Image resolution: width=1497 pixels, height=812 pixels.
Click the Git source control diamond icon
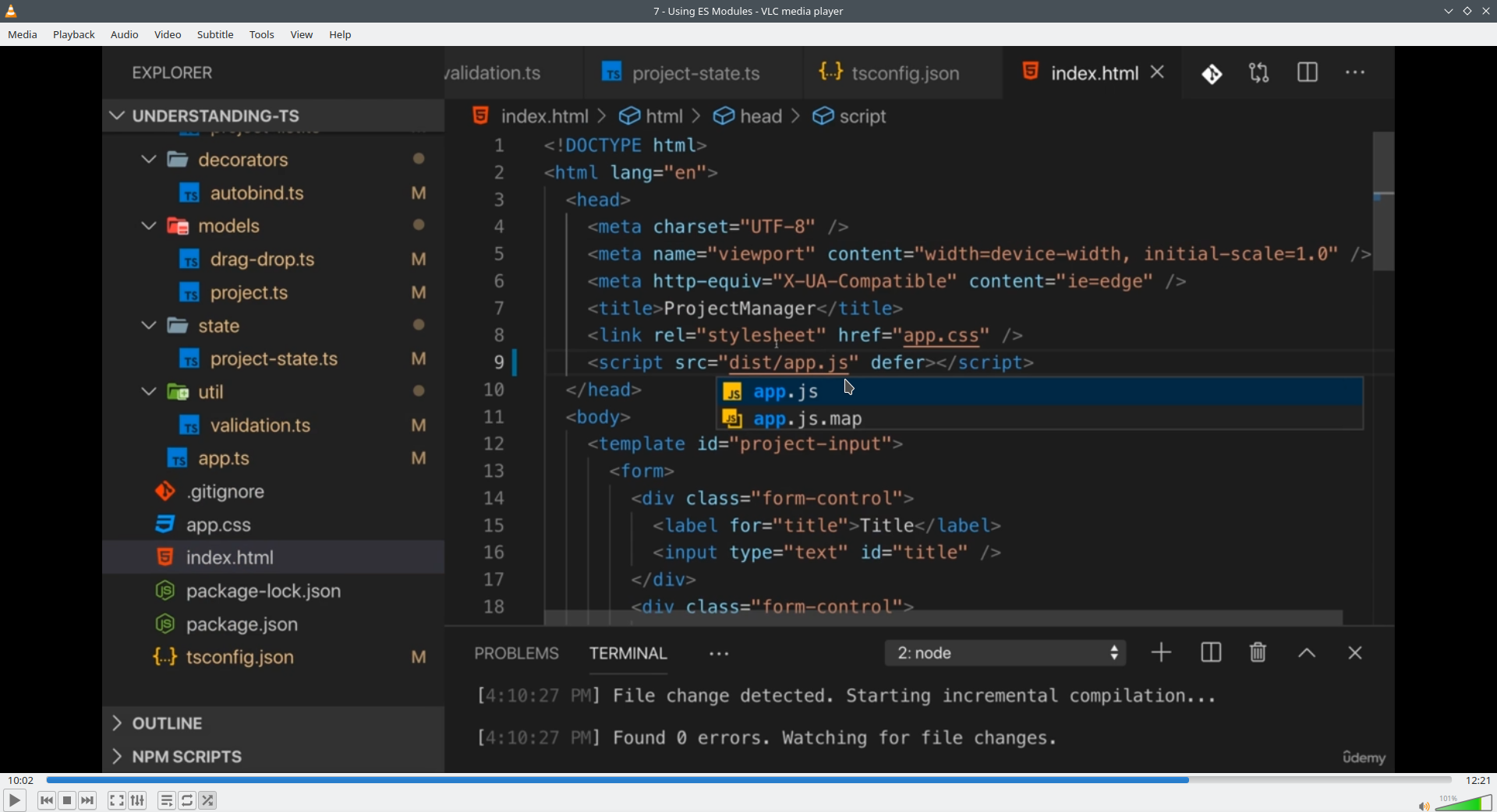1212,74
